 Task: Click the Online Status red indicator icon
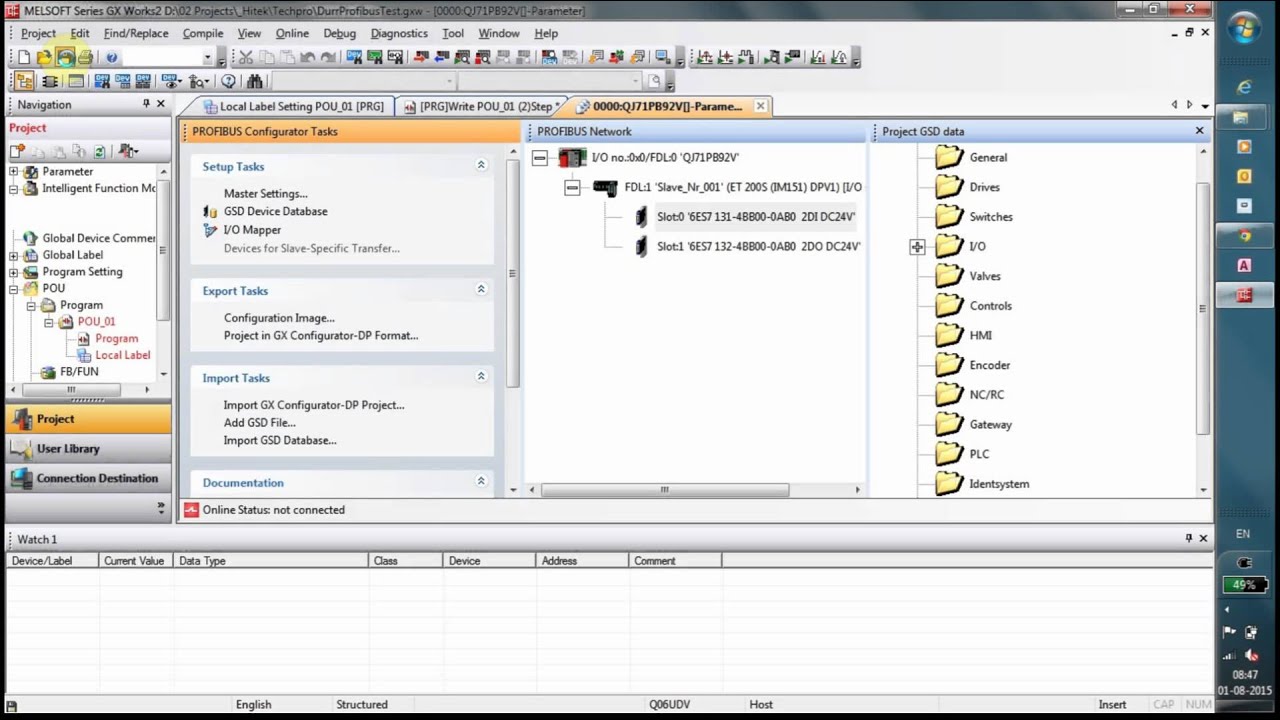(x=191, y=510)
